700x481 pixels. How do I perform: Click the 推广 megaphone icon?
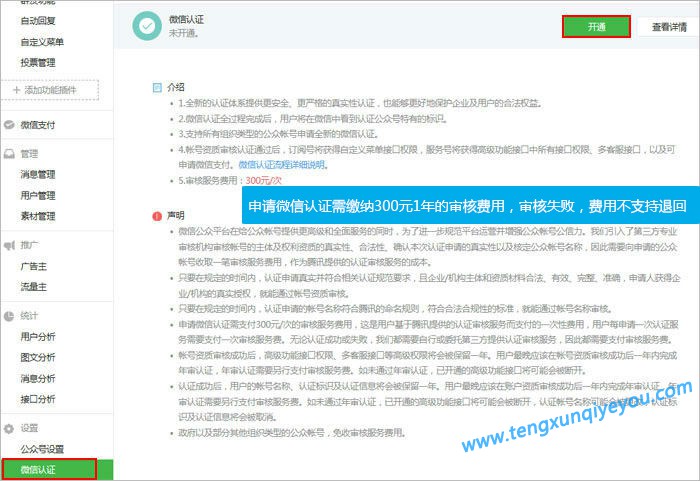9,245
